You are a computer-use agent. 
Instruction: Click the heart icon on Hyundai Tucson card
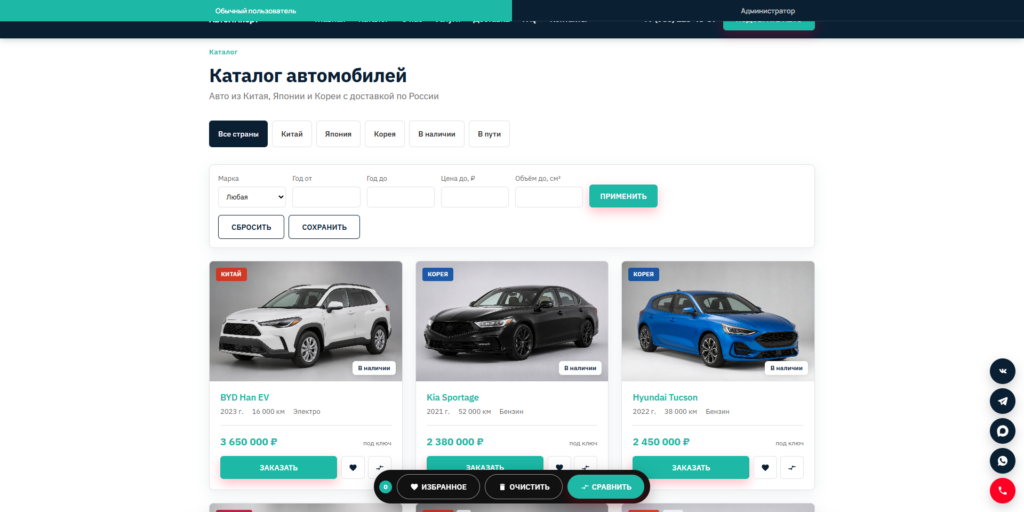point(765,468)
